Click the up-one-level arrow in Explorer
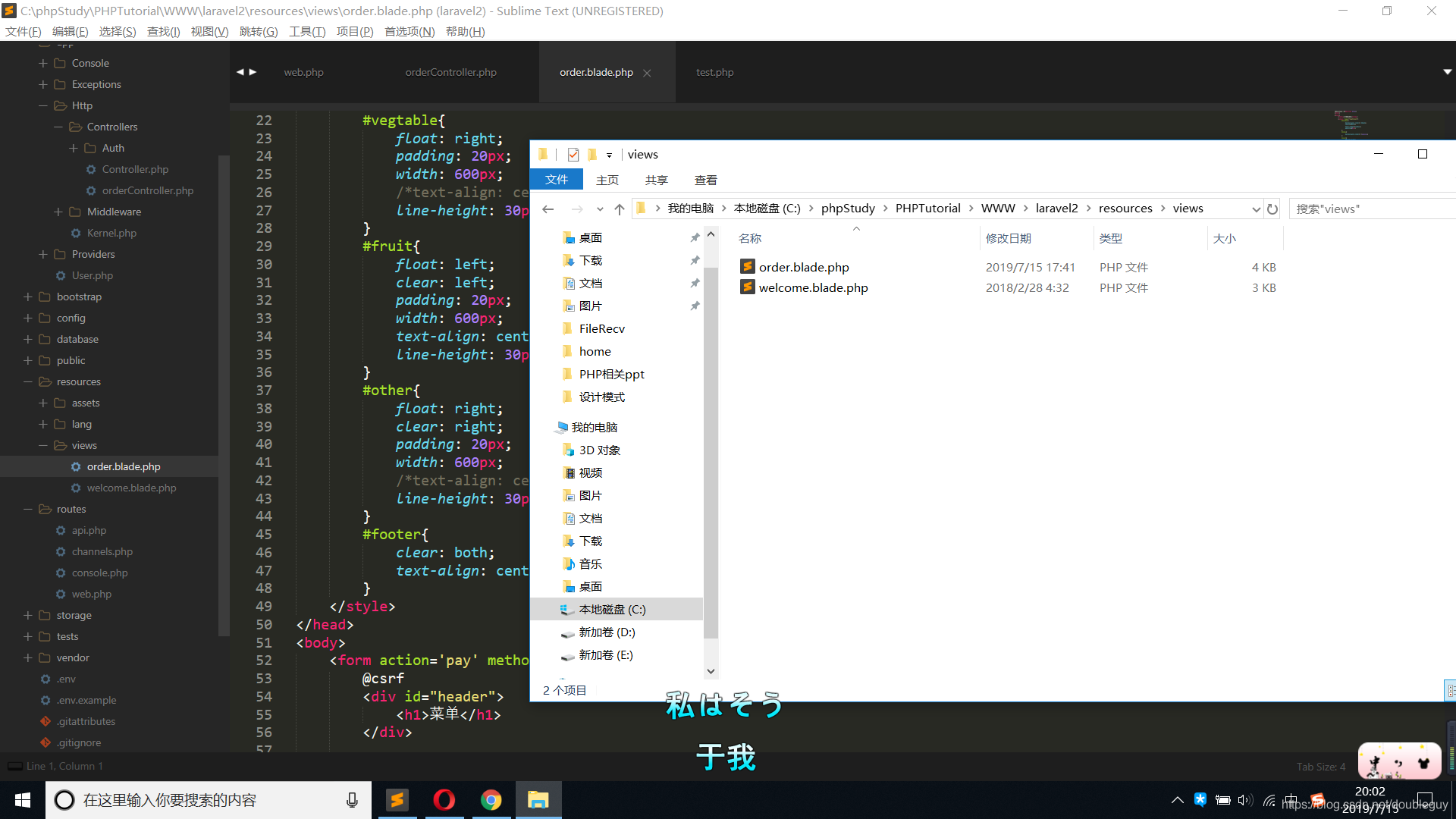Image resolution: width=1456 pixels, height=819 pixels. coord(620,209)
